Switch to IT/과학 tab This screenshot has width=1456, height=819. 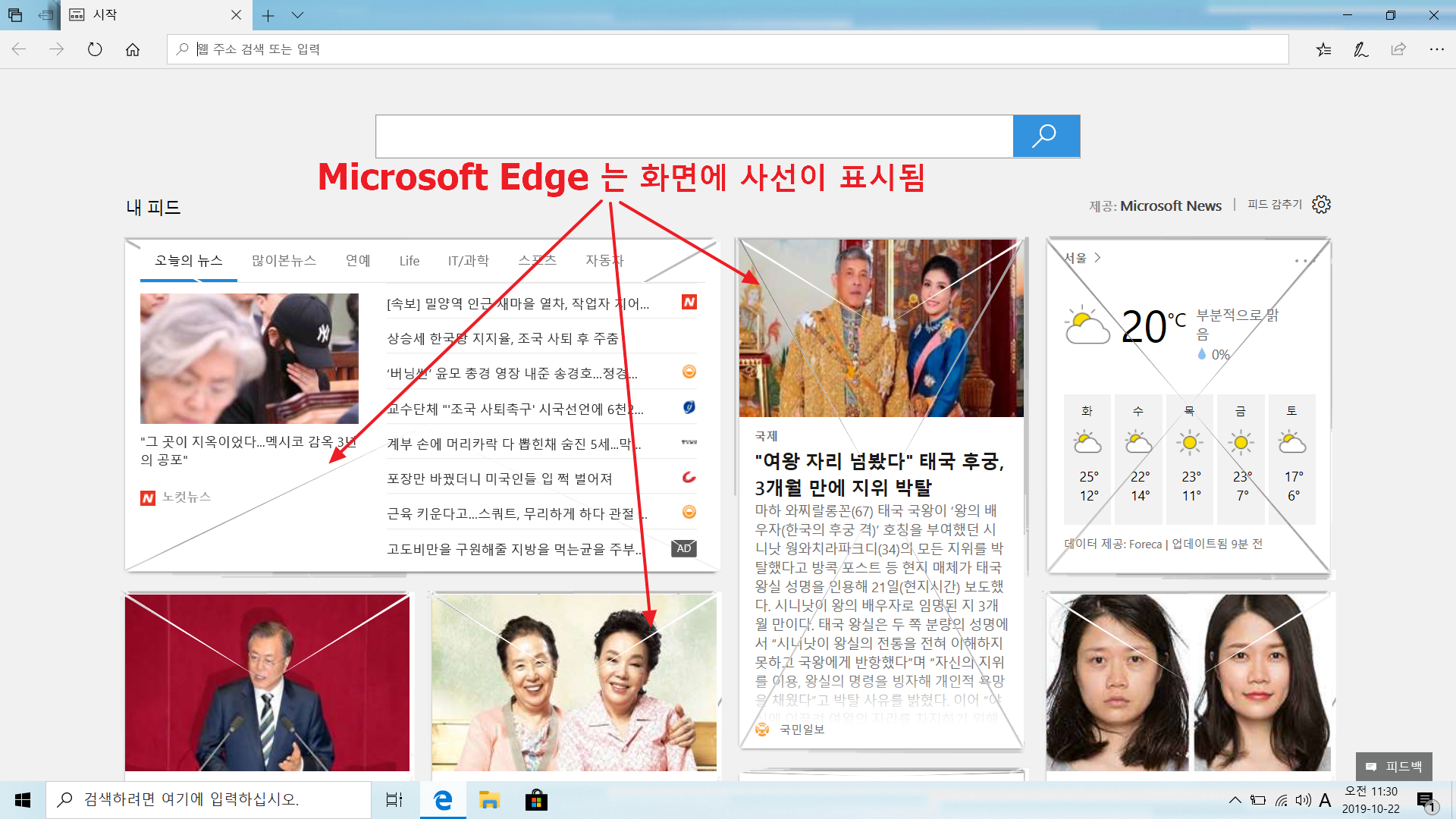point(469,261)
